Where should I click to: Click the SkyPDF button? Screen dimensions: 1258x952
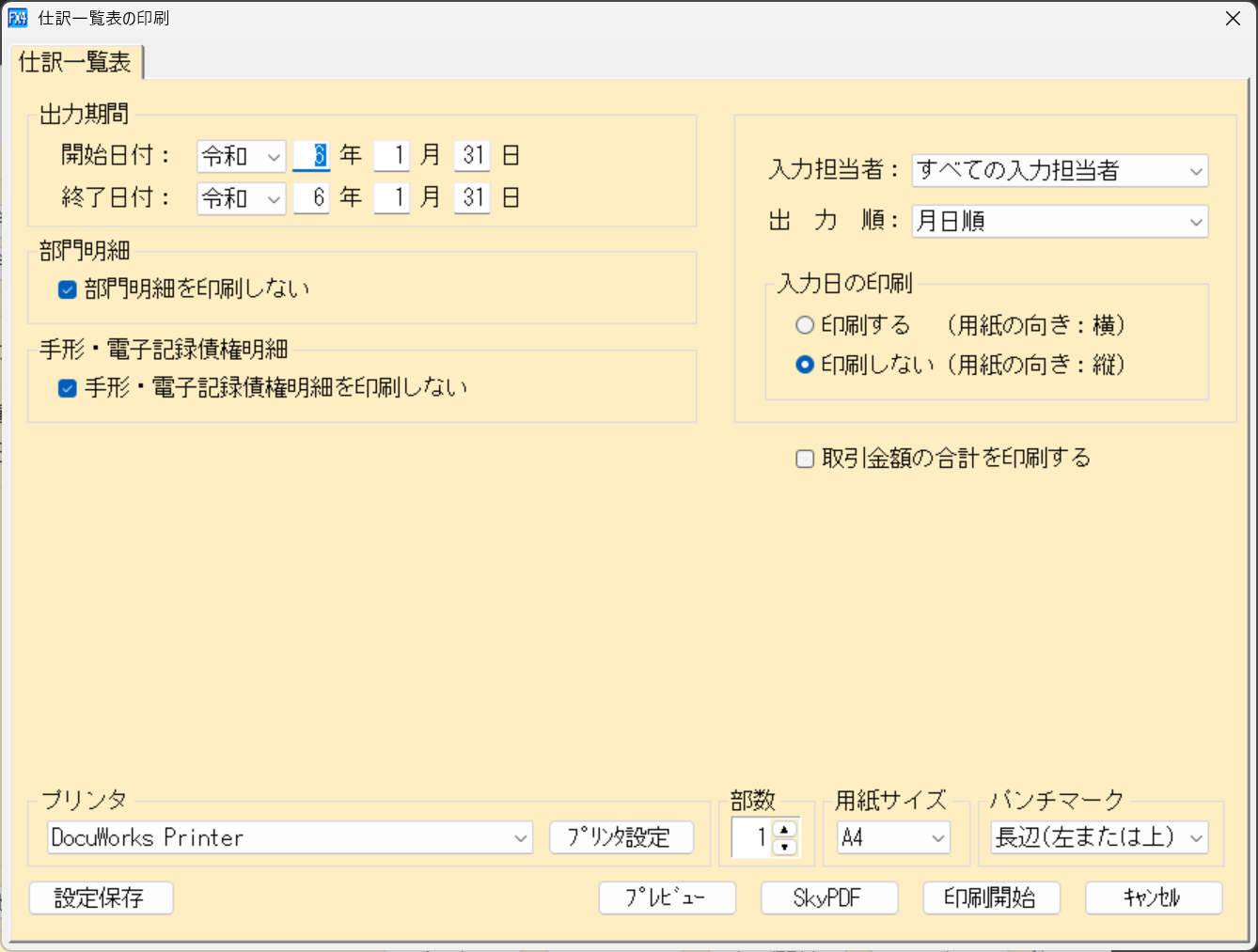click(828, 897)
